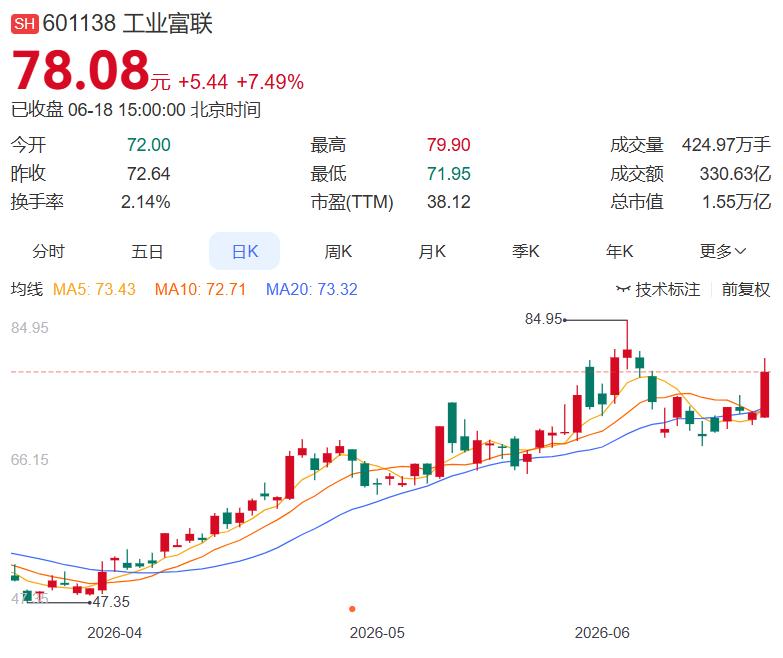Click the 今开 value 72.00
This screenshot has width=783, height=658.
[x=149, y=145]
